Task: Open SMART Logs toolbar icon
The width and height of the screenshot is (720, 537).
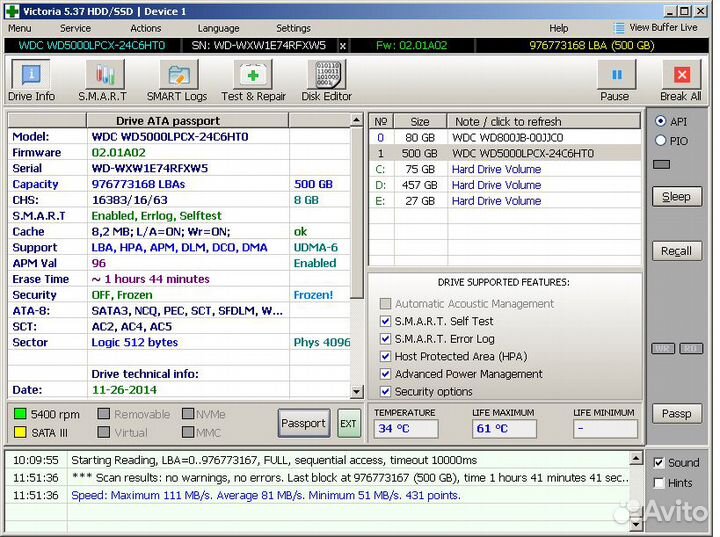Action: (179, 74)
